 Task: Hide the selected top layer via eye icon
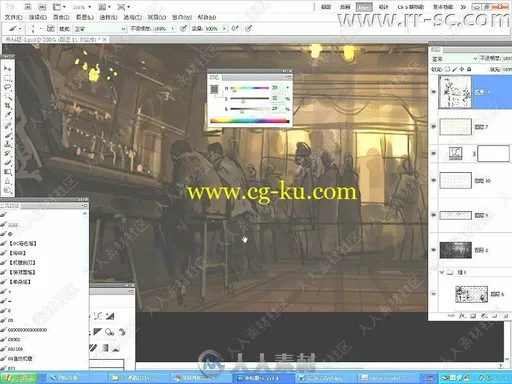pos(433,92)
